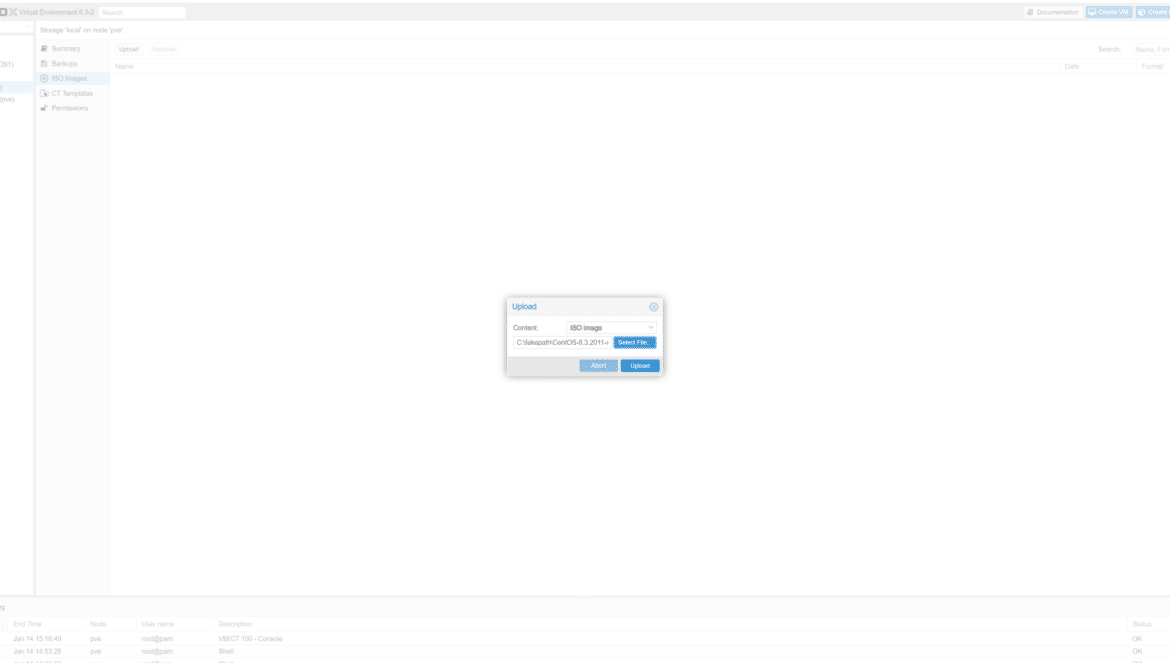The height and width of the screenshot is (663, 1170).
Task: Click the Documentation book icon
Action: (x=1030, y=12)
